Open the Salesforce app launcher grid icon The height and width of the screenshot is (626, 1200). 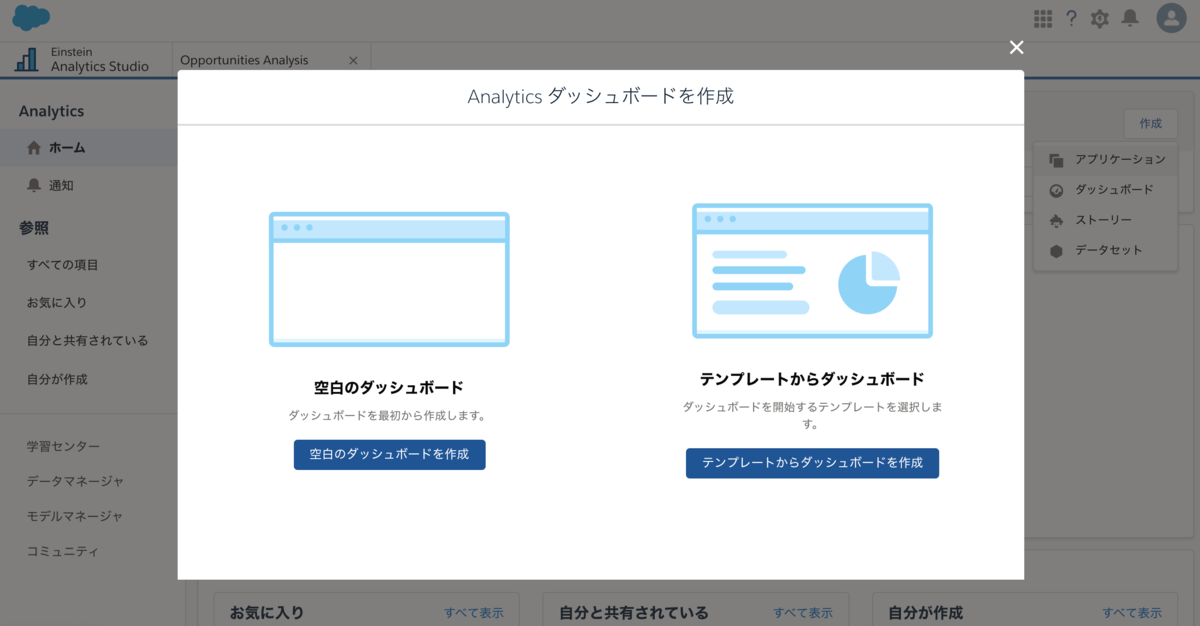(x=1041, y=18)
